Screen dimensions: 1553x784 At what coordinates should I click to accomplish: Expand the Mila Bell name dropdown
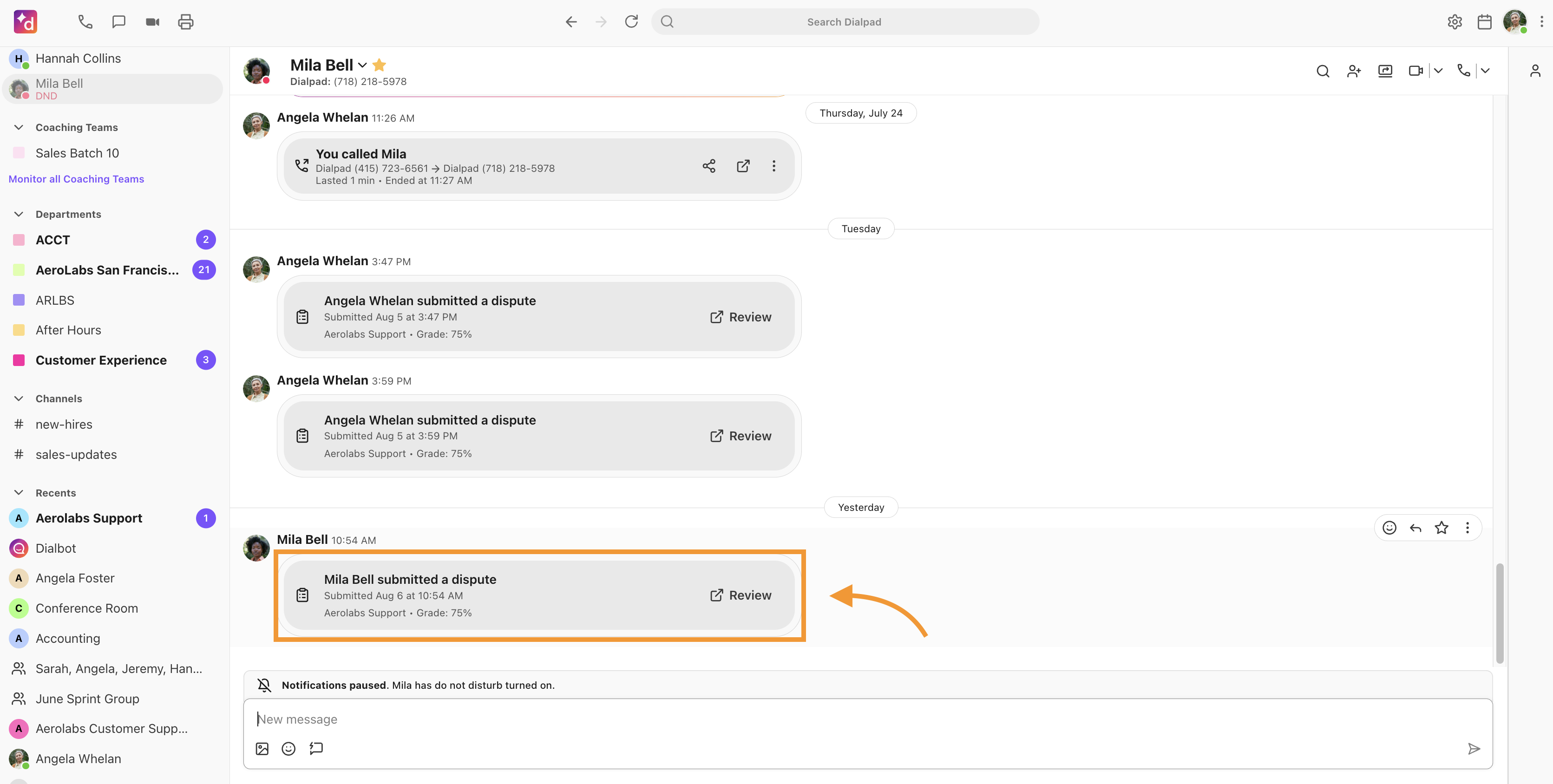[362, 65]
